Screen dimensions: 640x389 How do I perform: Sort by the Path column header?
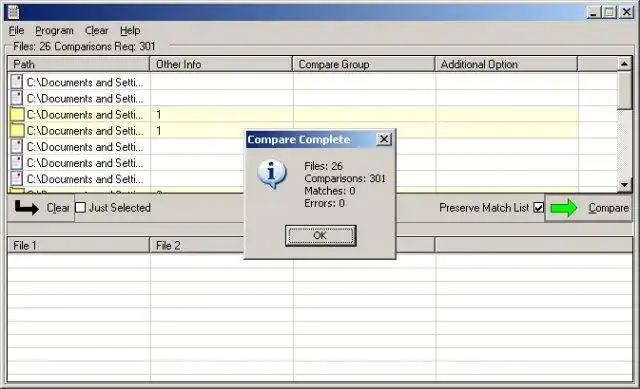point(79,64)
